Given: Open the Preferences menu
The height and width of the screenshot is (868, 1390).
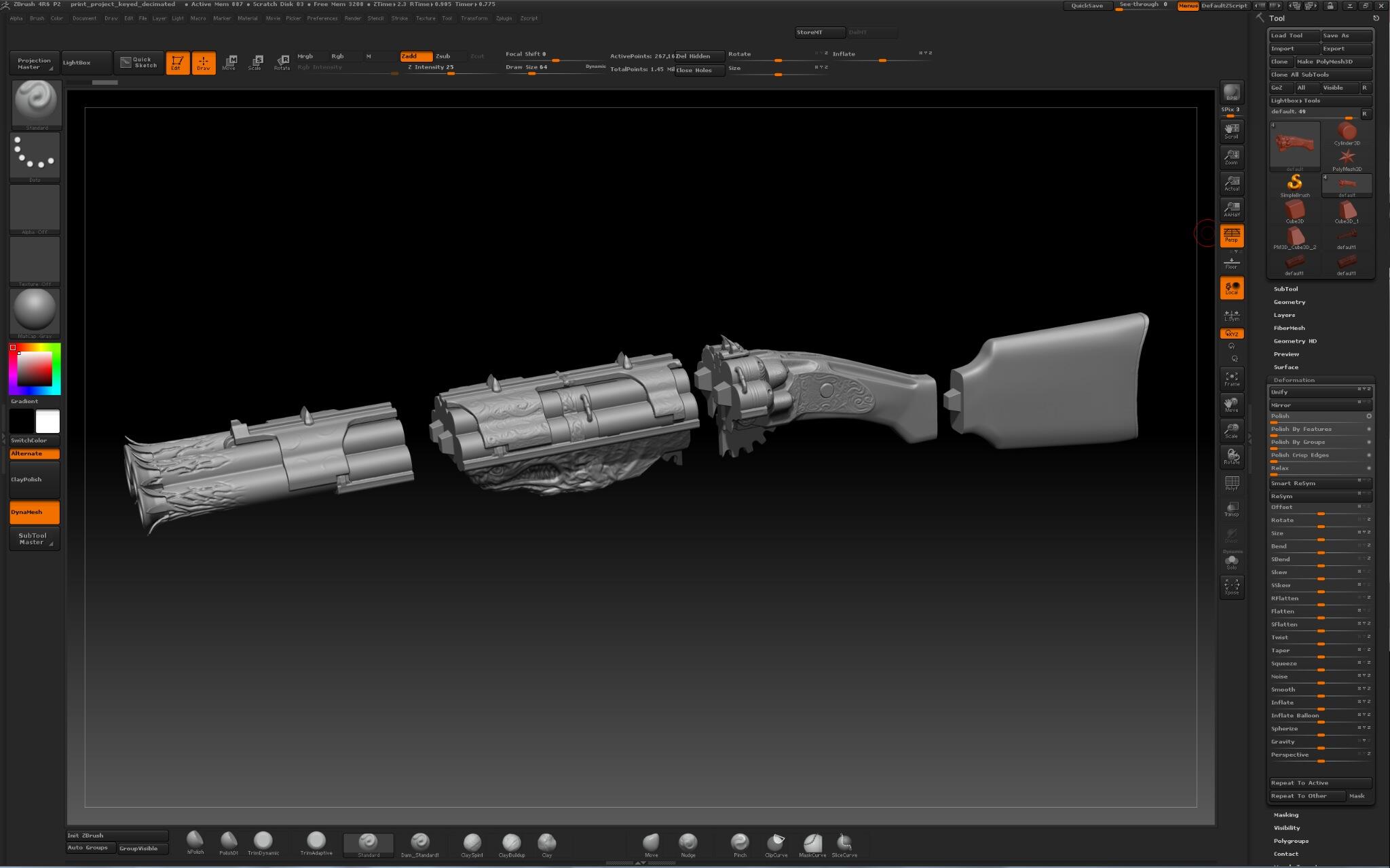Looking at the screenshot, I should (322, 18).
